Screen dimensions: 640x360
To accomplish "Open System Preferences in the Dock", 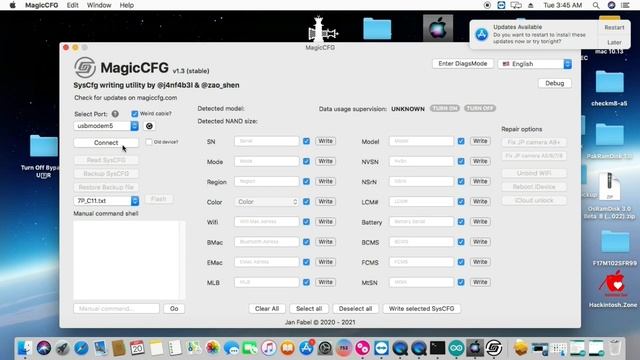I will pos(325,348).
